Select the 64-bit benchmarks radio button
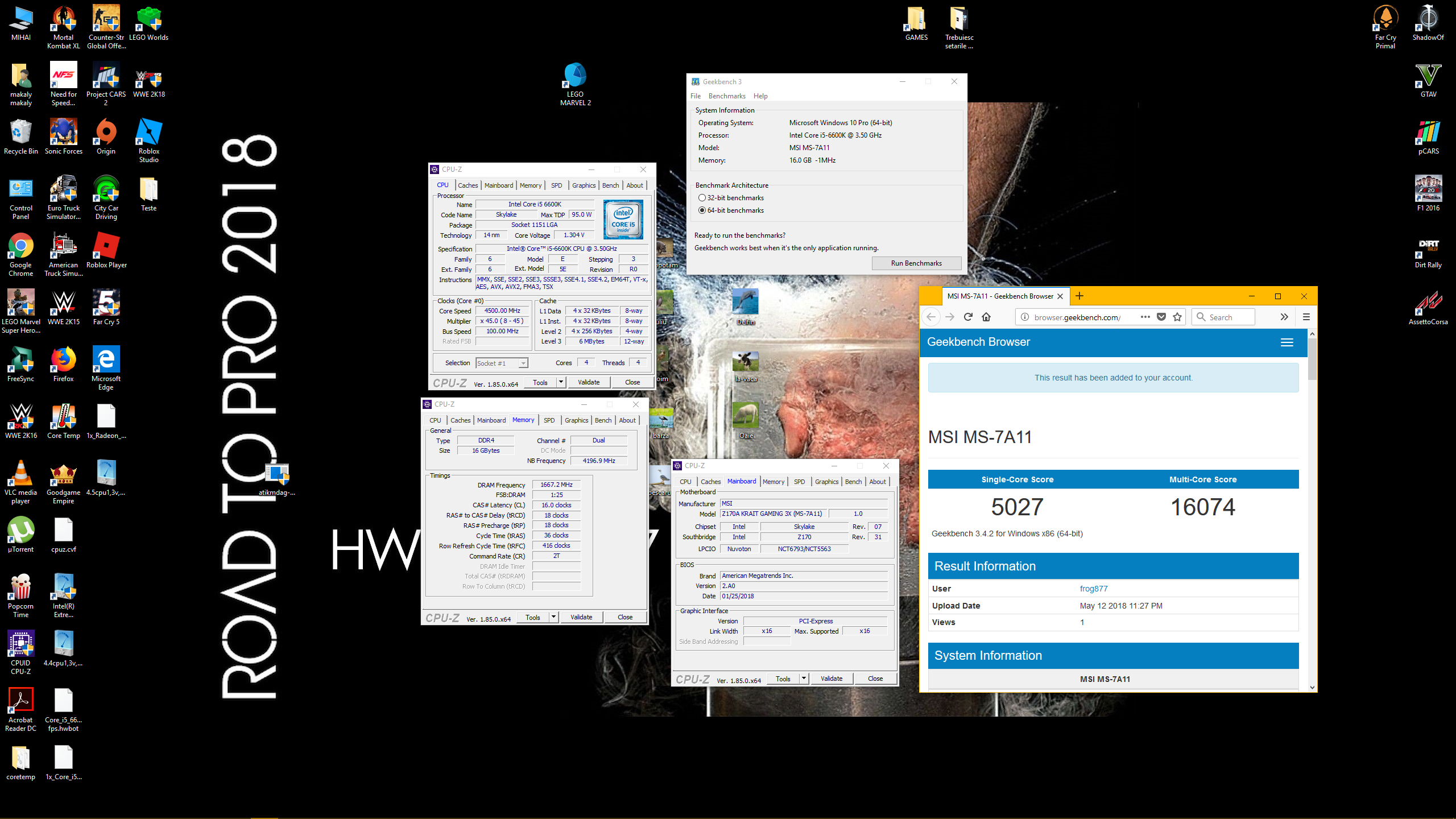 pos(702,210)
